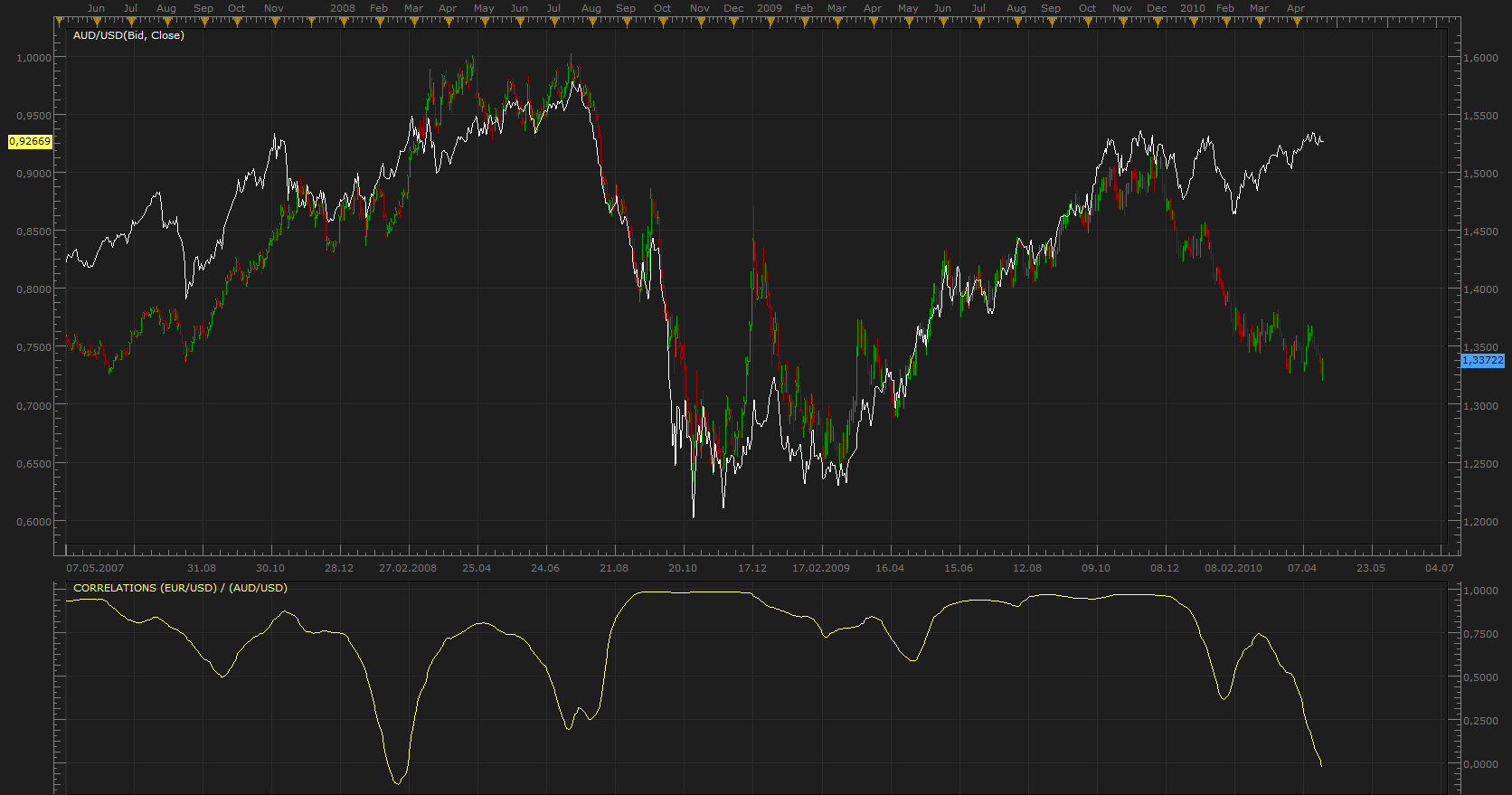The height and width of the screenshot is (795, 1512).
Task: Click 0,6500 on the left price axis
Action: click(x=34, y=464)
